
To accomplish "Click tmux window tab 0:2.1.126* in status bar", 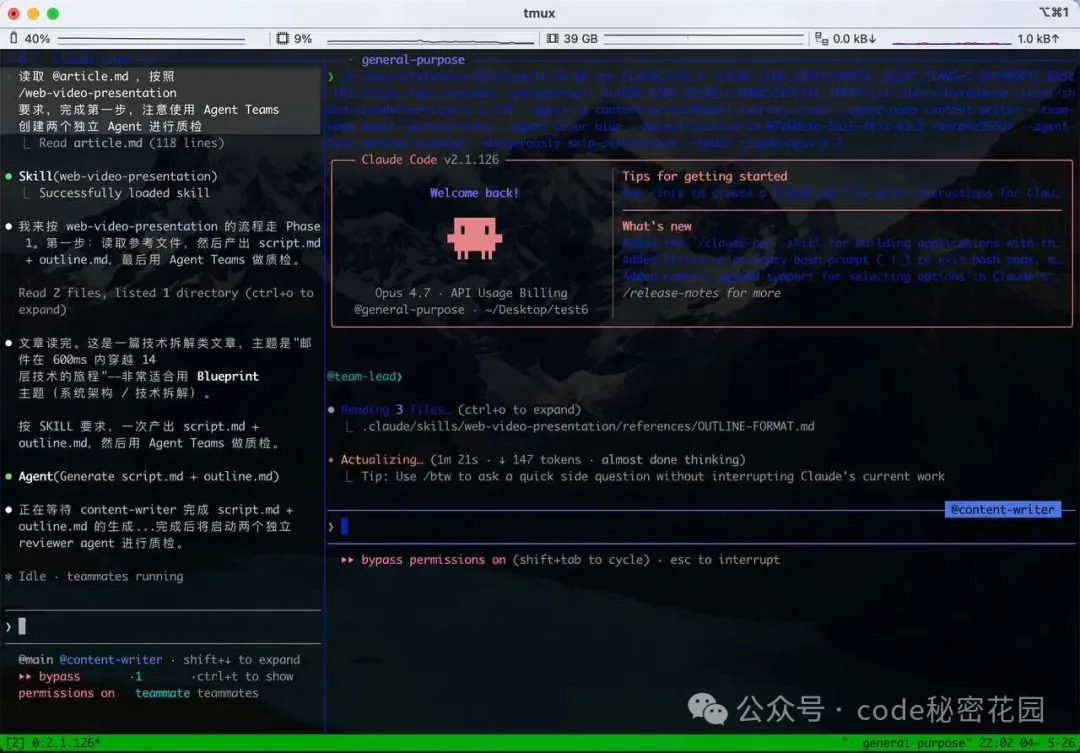I will [x=66, y=743].
